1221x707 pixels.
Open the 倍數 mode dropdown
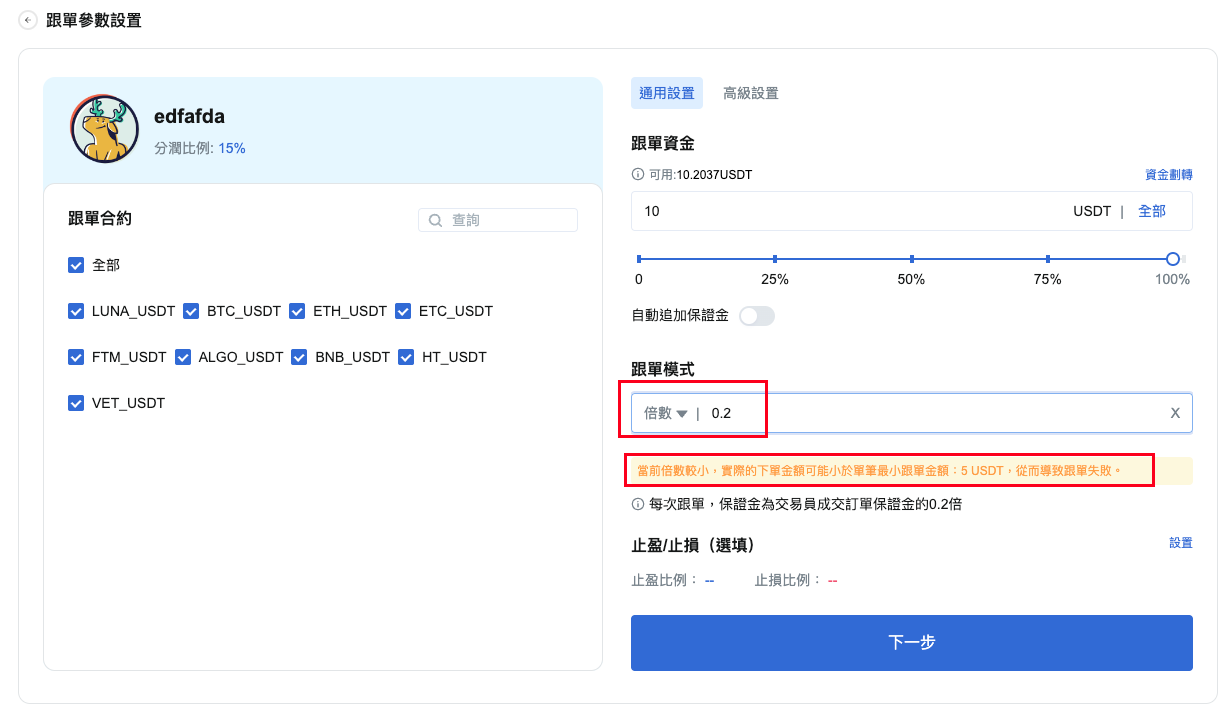665,413
